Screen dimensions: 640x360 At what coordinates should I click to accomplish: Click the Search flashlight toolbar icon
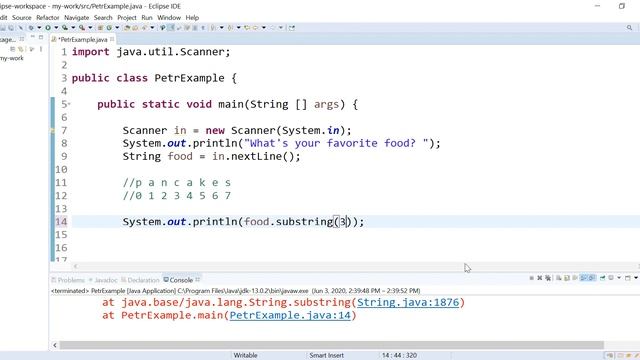[x=144, y=28]
